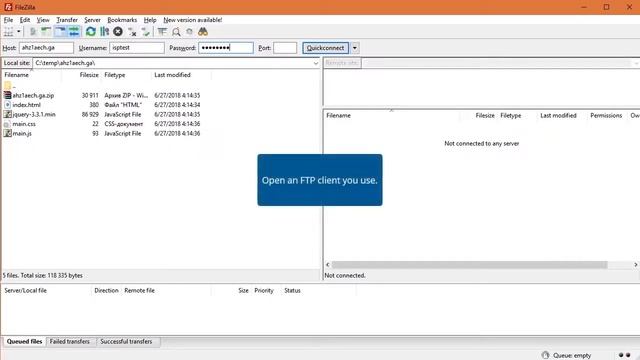
Task: Select main.js file icon
Action: (x=7, y=133)
